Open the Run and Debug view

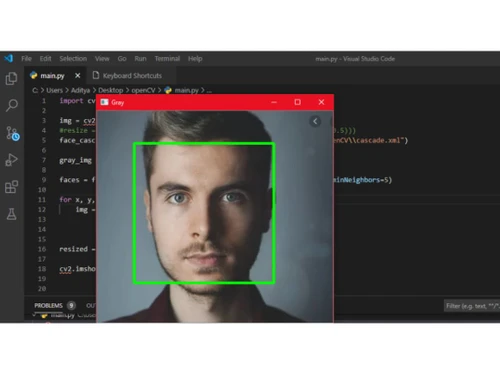click(12, 160)
